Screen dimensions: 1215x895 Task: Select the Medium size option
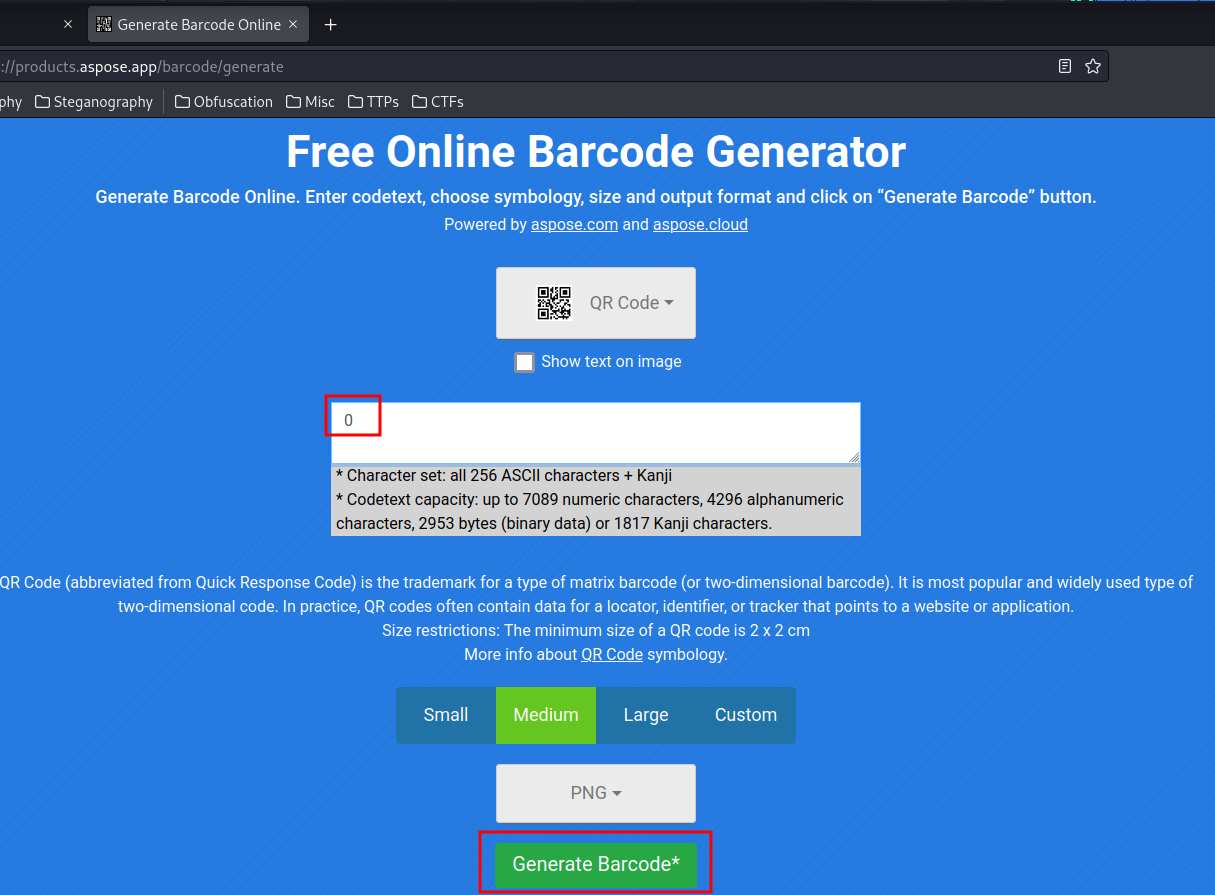[x=546, y=715]
